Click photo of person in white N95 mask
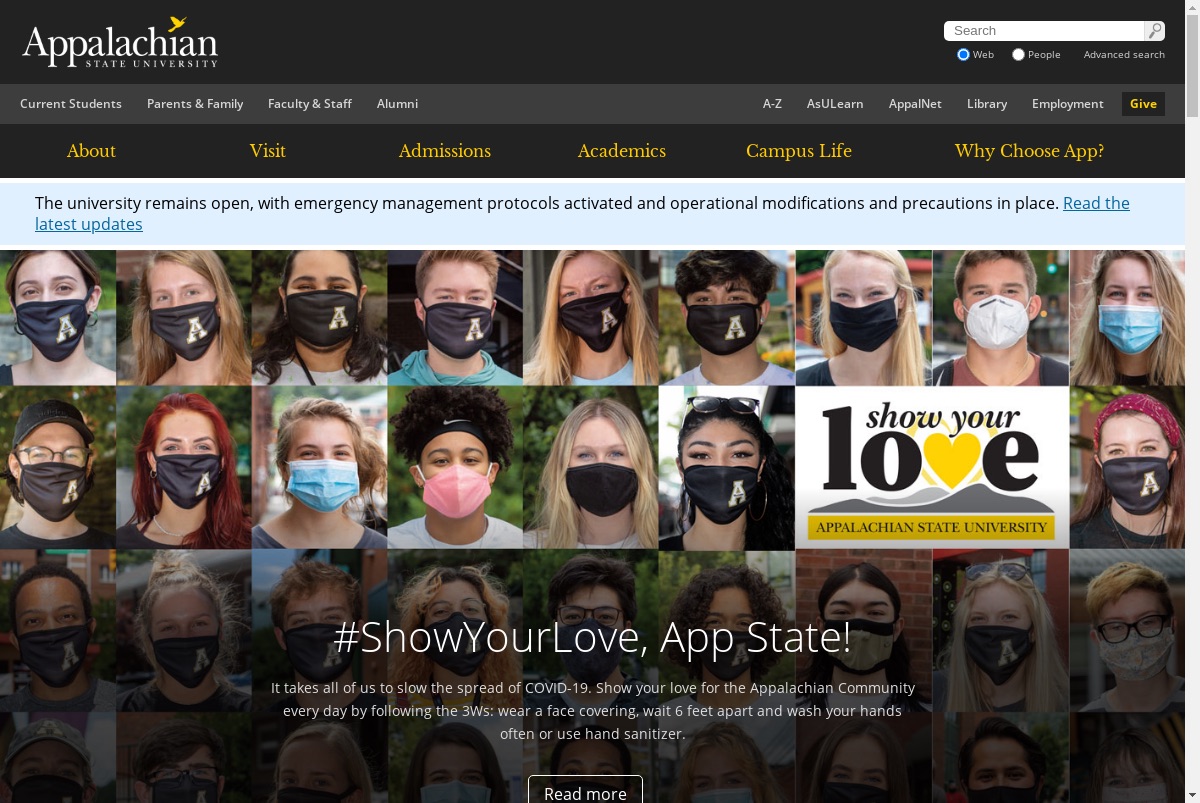The width and height of the screenshot is (1200, 803). pos(1001,317)
